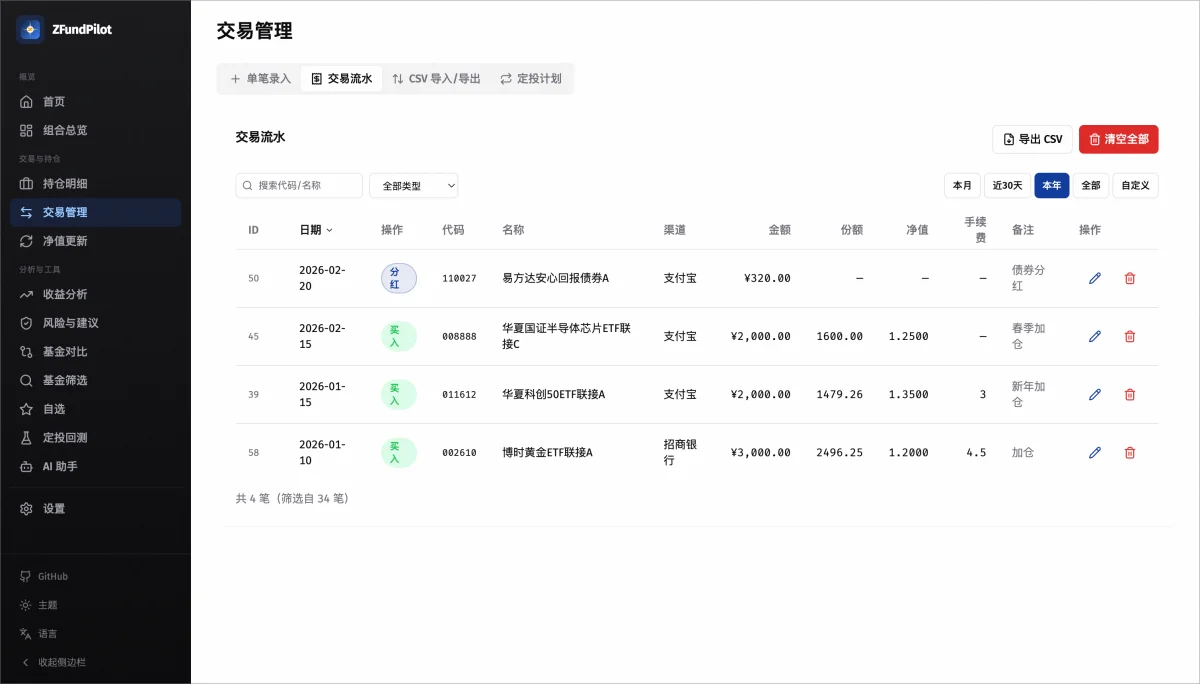Screen dimensions: 1200x684
Task: Click the 1.3500 net value cell
Action: pos(908,394)
